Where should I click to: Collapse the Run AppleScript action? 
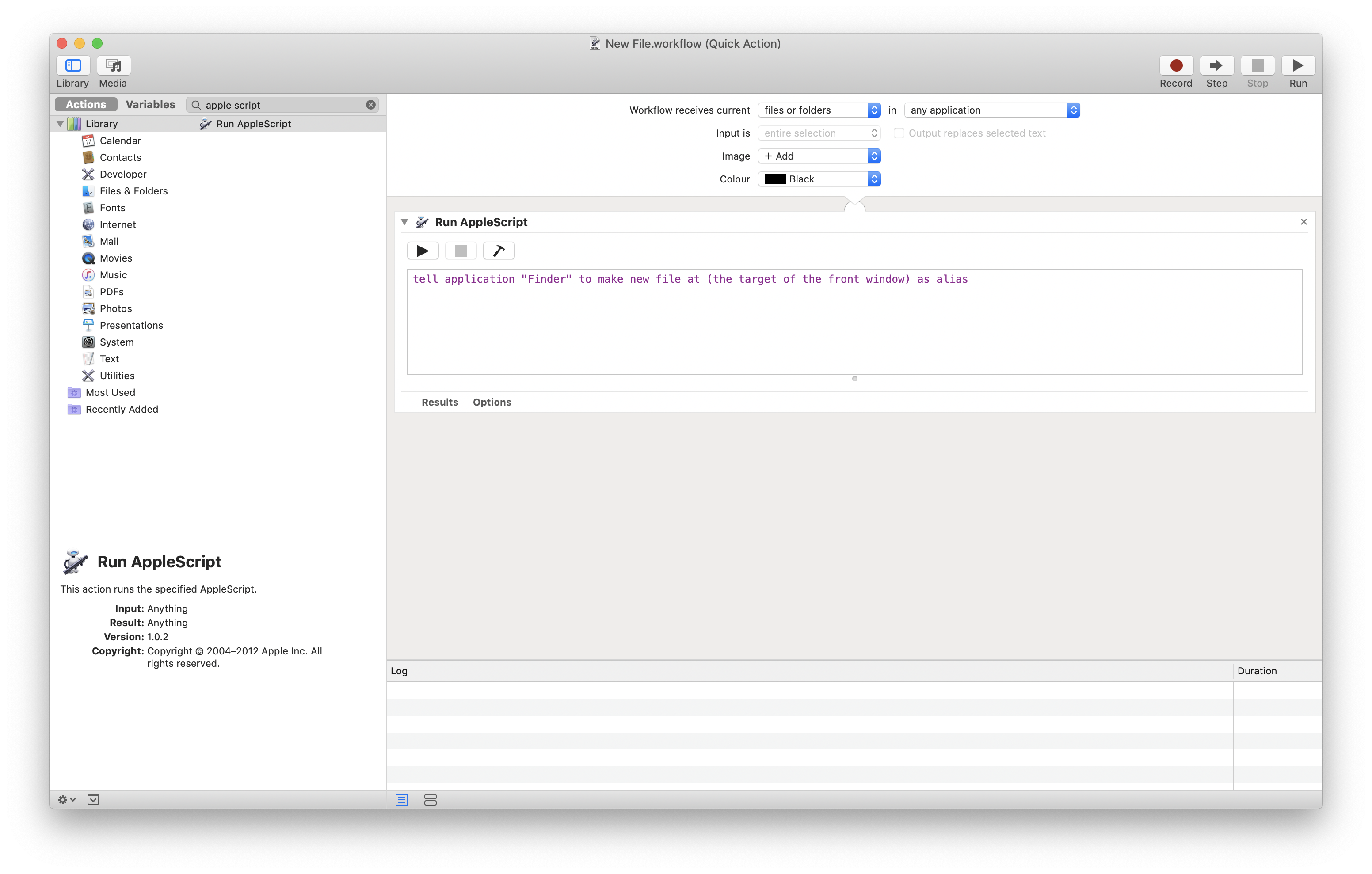tap(404, 222)
